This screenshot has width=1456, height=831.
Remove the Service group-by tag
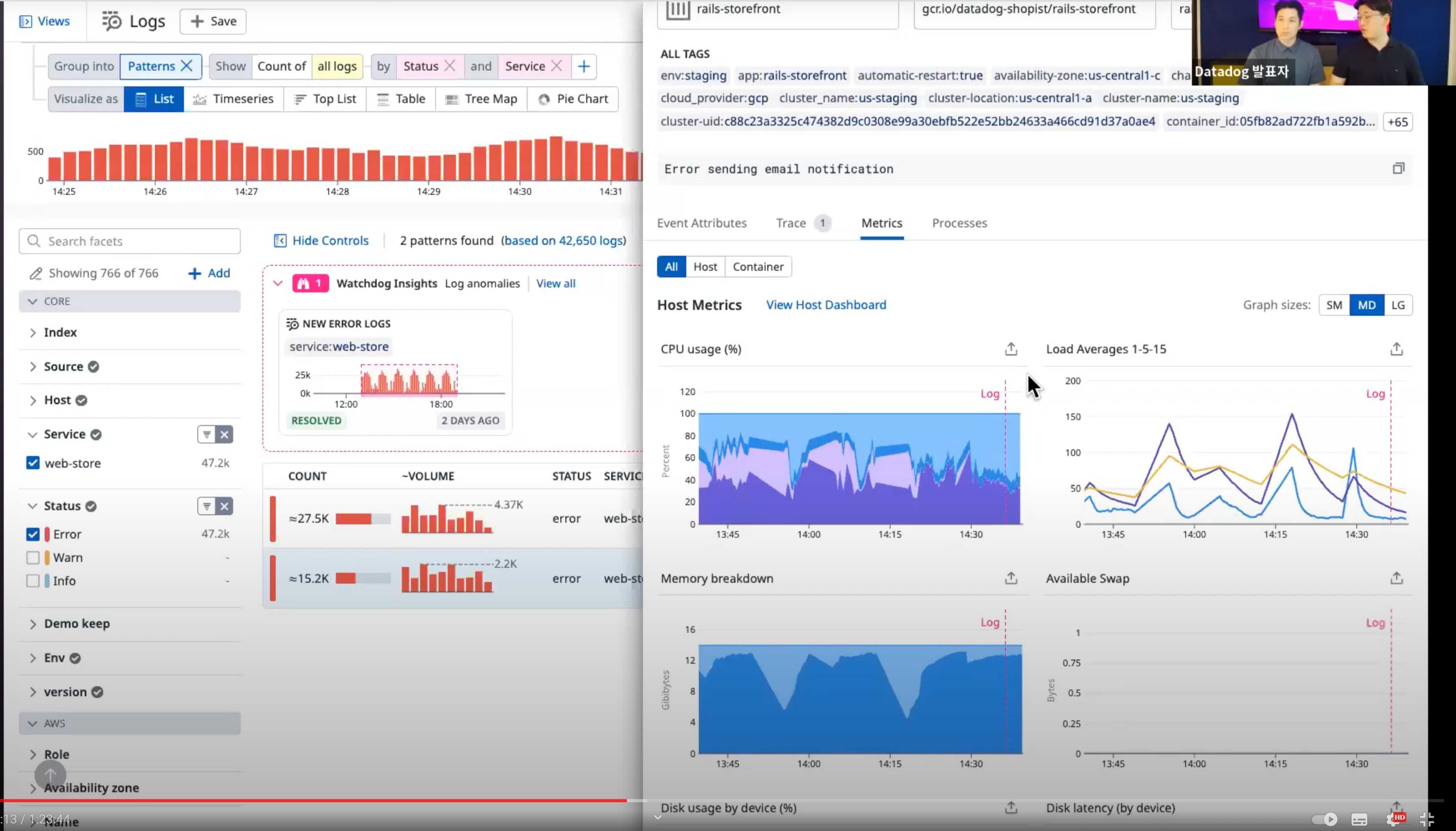pyautogui.click(x=557, y=66)
